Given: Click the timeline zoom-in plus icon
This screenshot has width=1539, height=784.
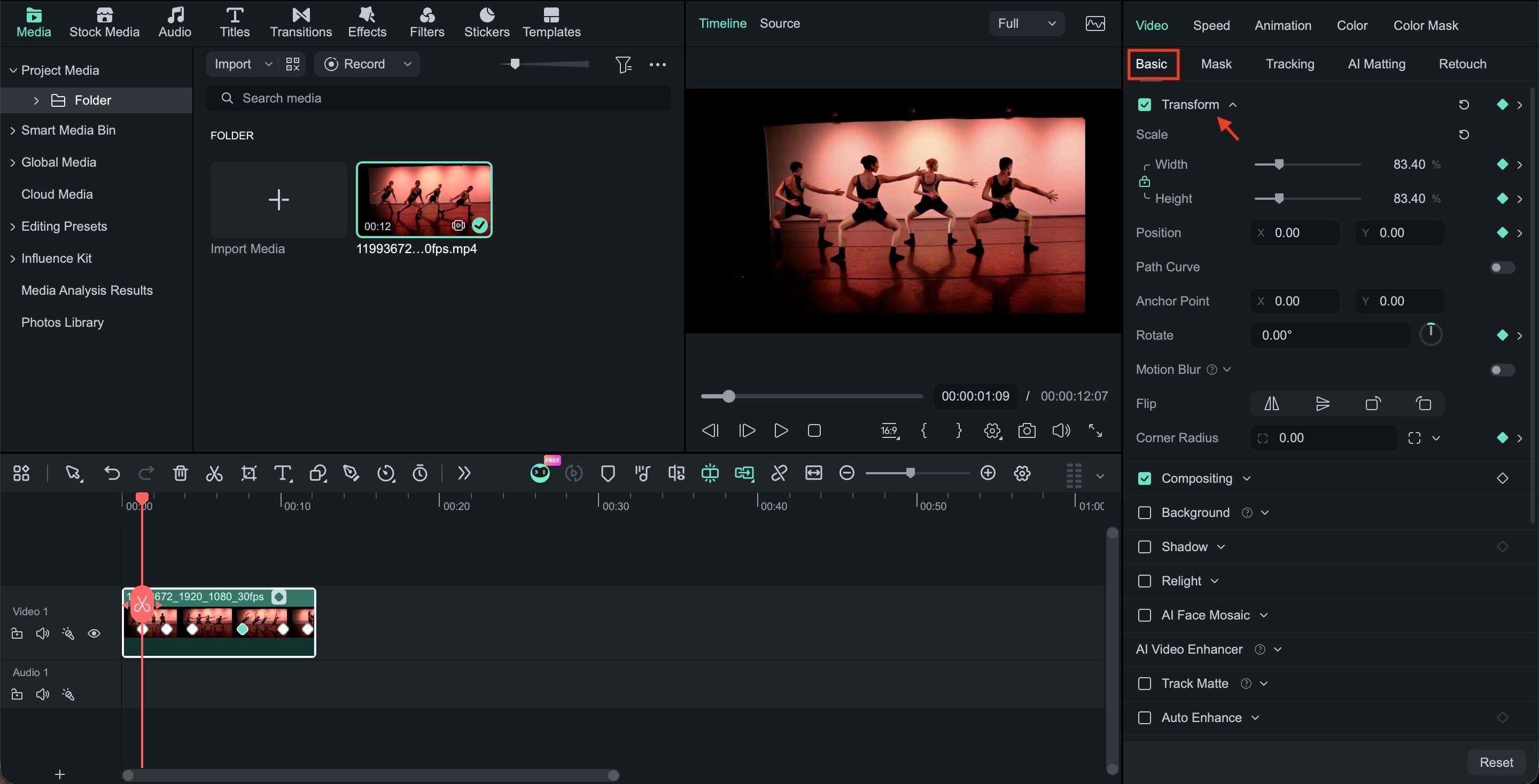Looking at the screenshot, I should pyautogui.click(x=988, y=474).
